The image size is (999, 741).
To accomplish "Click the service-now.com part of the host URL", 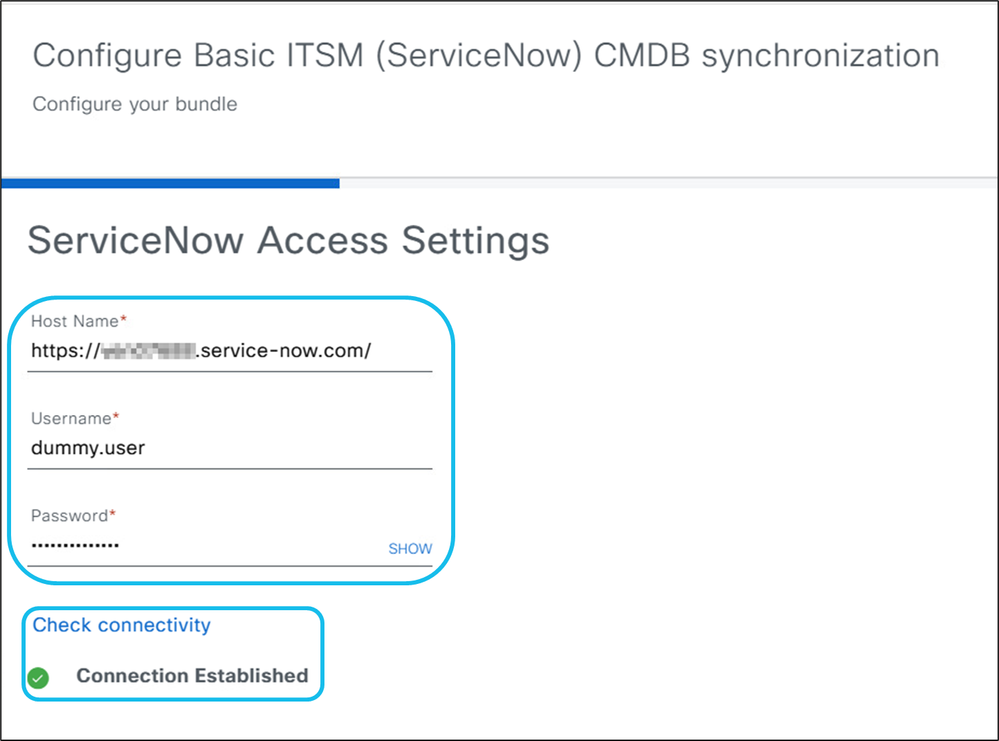I will (x=283, y=351).
